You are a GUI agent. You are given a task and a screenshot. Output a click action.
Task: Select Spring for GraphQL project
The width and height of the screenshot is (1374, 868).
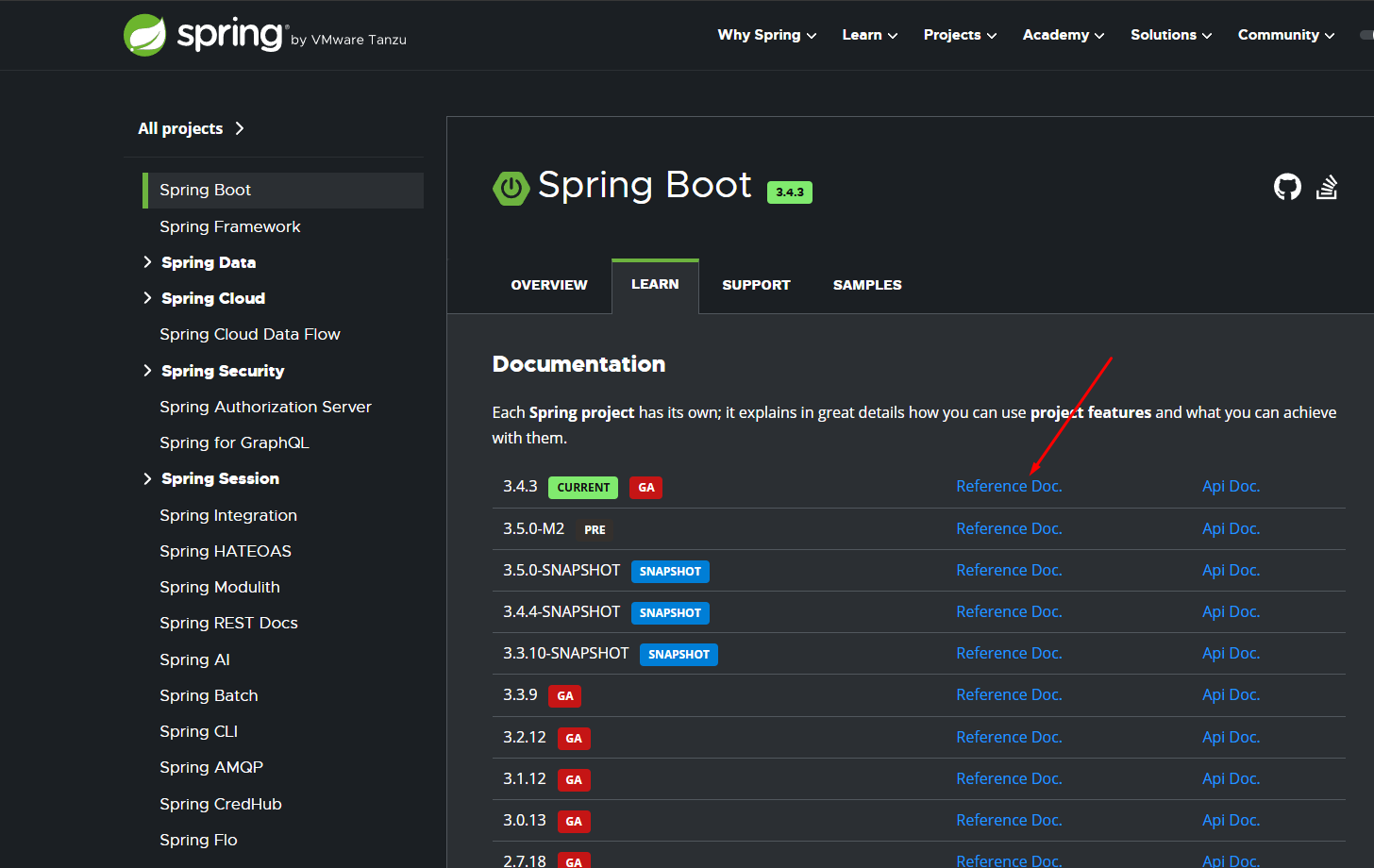click(234, 442)
